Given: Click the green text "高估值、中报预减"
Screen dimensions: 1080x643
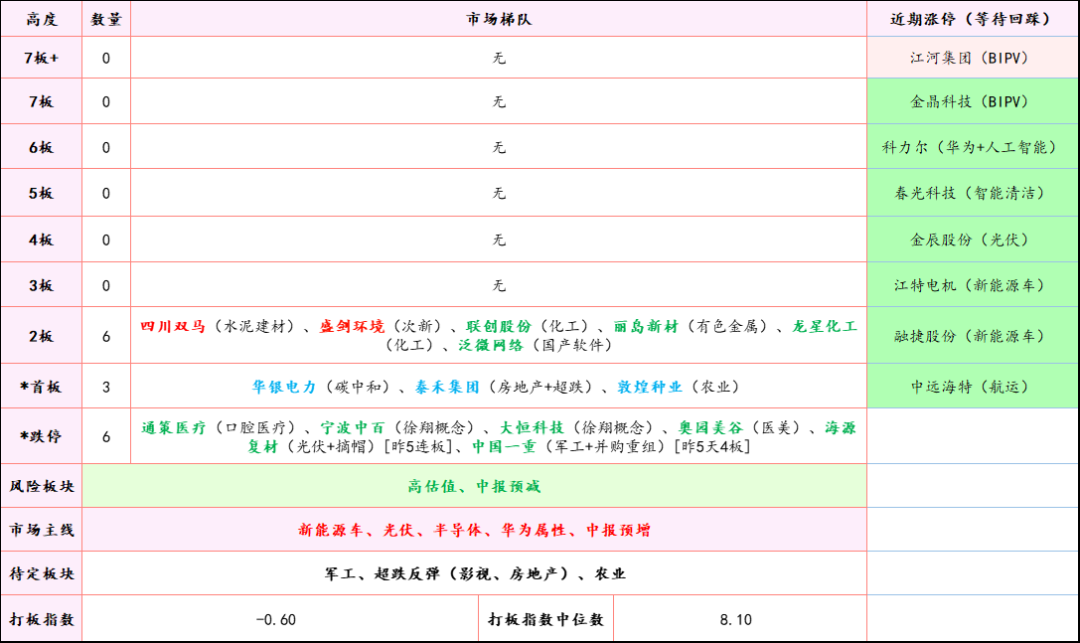Looking at the screenshot, I should 474,487.
